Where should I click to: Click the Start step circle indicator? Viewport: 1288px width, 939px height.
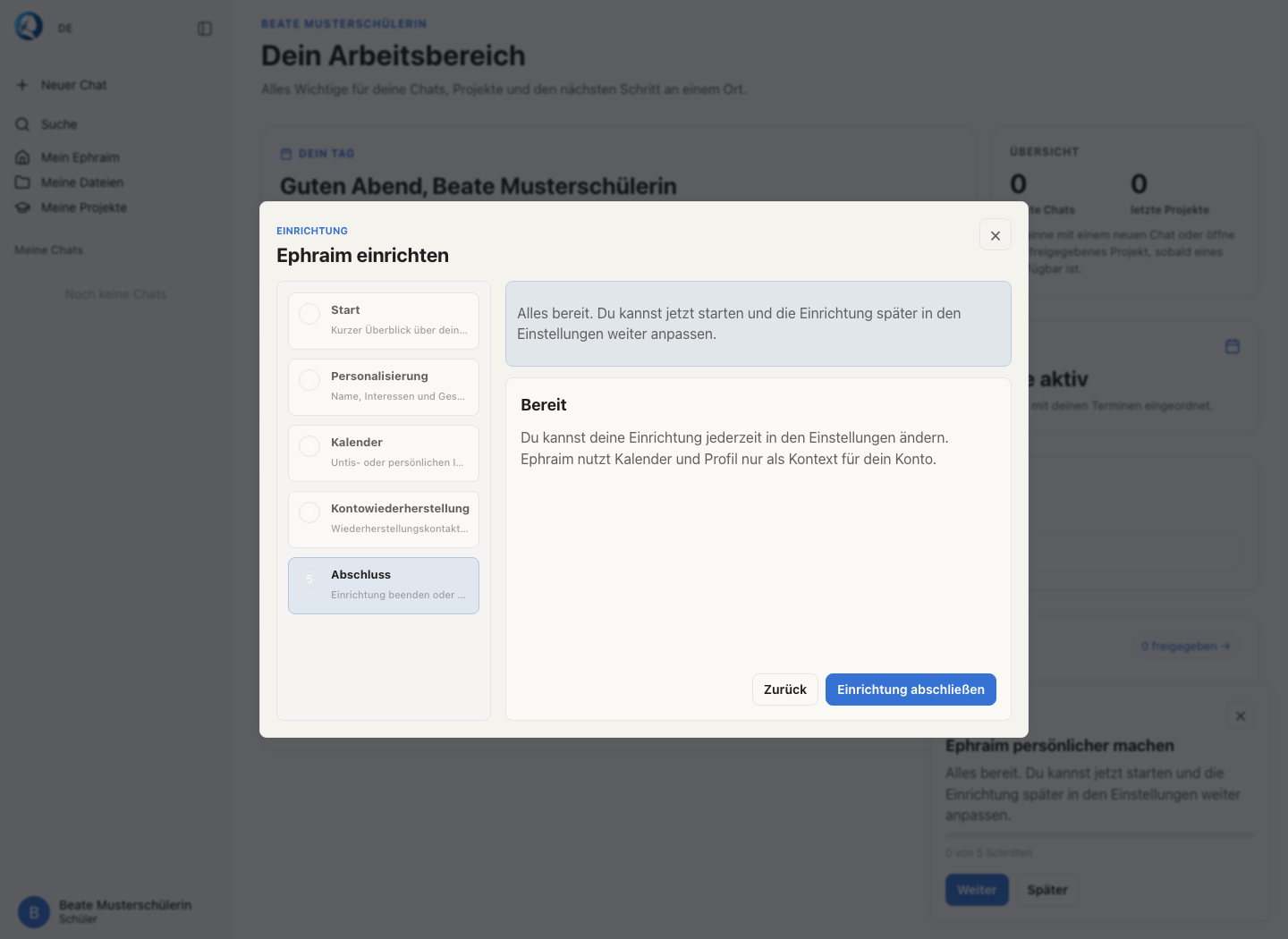[309, 314]
